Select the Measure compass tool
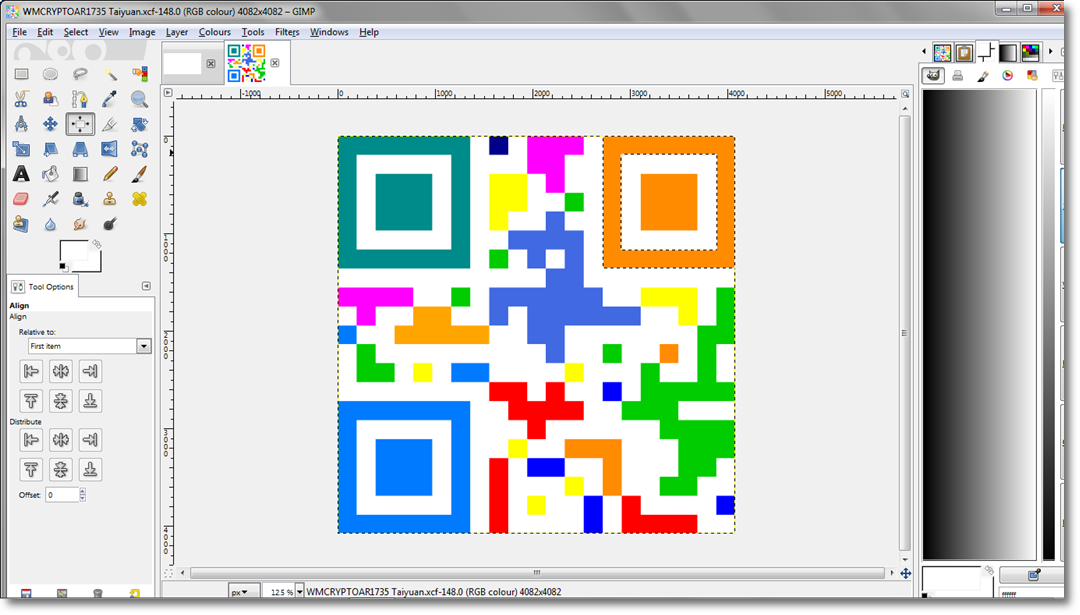 21,124
